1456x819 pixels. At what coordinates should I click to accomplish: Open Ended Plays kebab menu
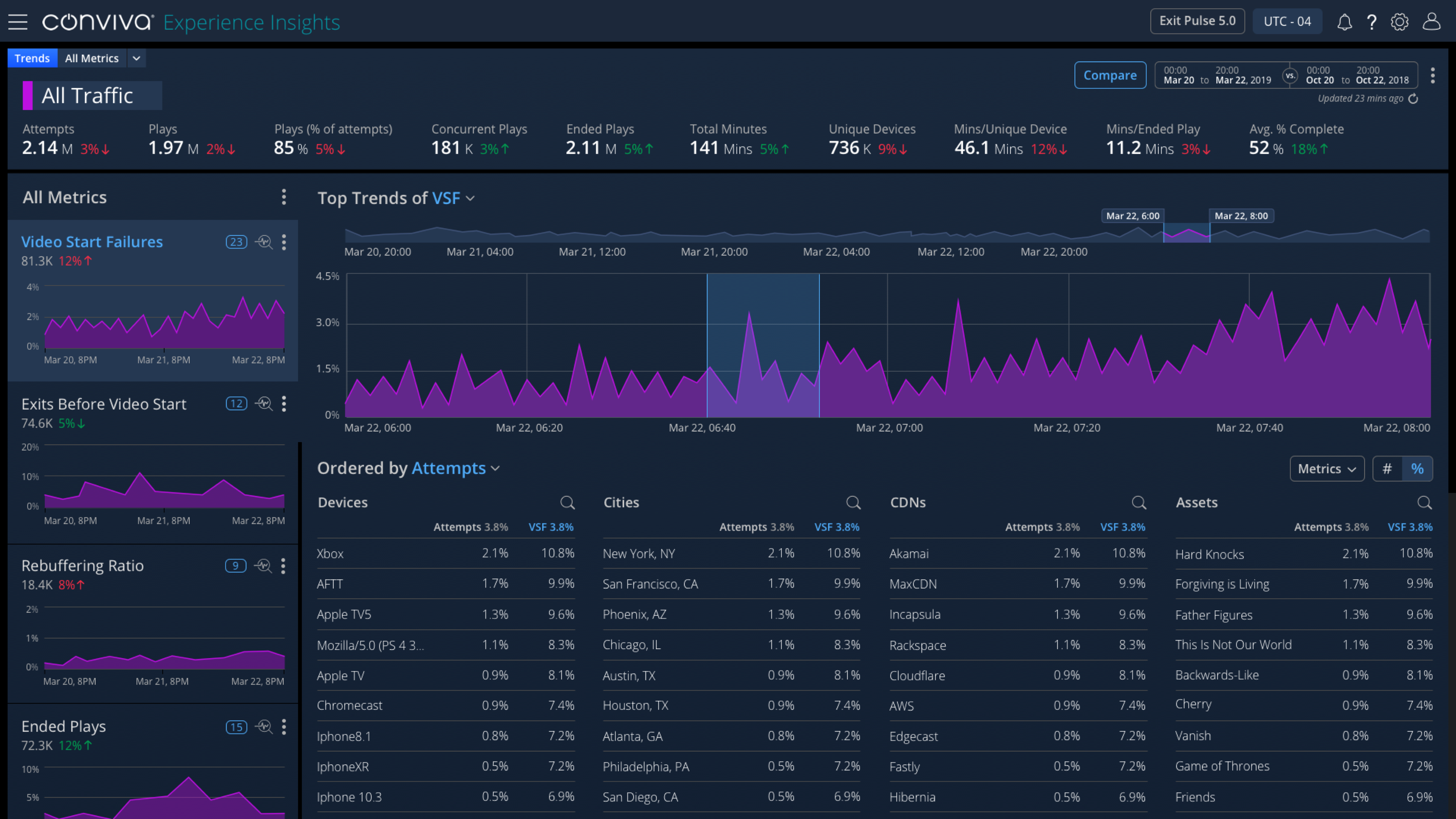pos(284,727)
